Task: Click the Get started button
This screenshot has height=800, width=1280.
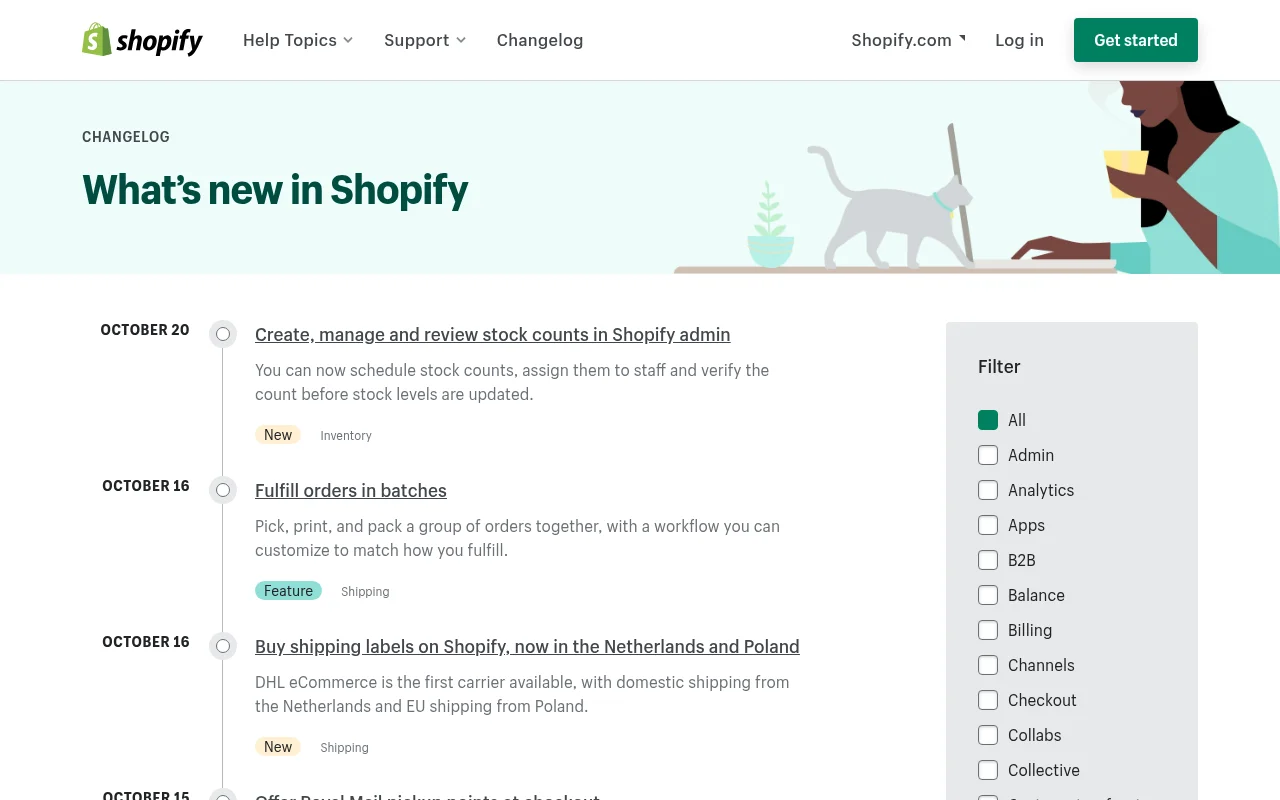Action: coord(1136,40)
